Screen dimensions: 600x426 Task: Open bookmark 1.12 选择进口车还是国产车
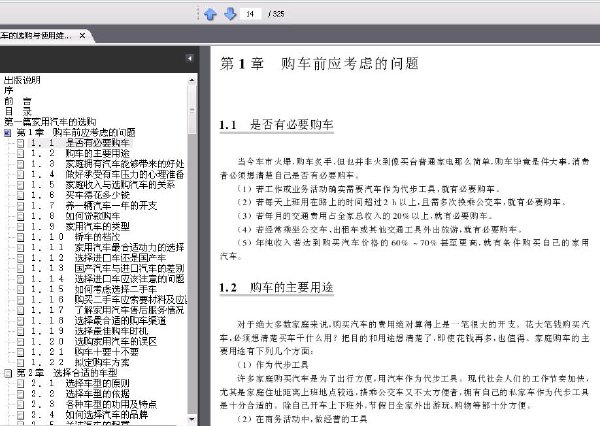[98, 258]
